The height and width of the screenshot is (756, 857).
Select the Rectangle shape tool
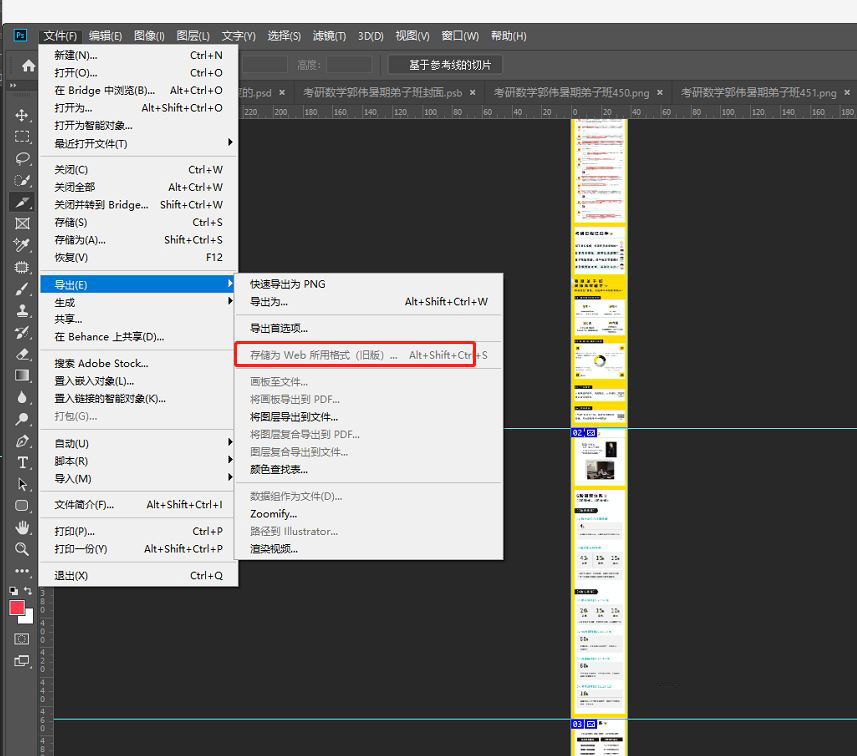pyautogui.click(x=22, y=506)
